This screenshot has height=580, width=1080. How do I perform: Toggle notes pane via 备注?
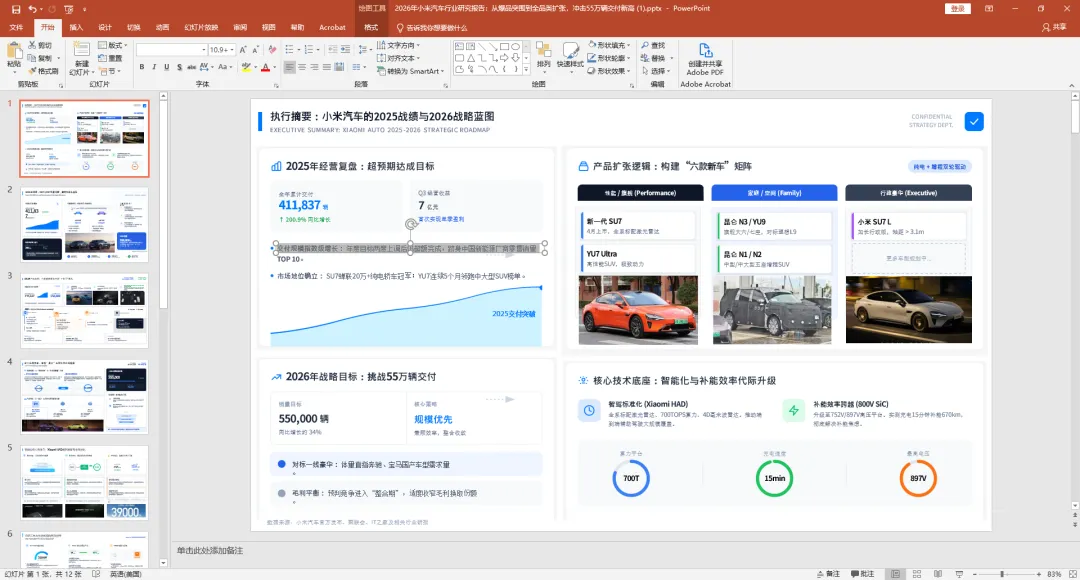click(x=828, y=574)
